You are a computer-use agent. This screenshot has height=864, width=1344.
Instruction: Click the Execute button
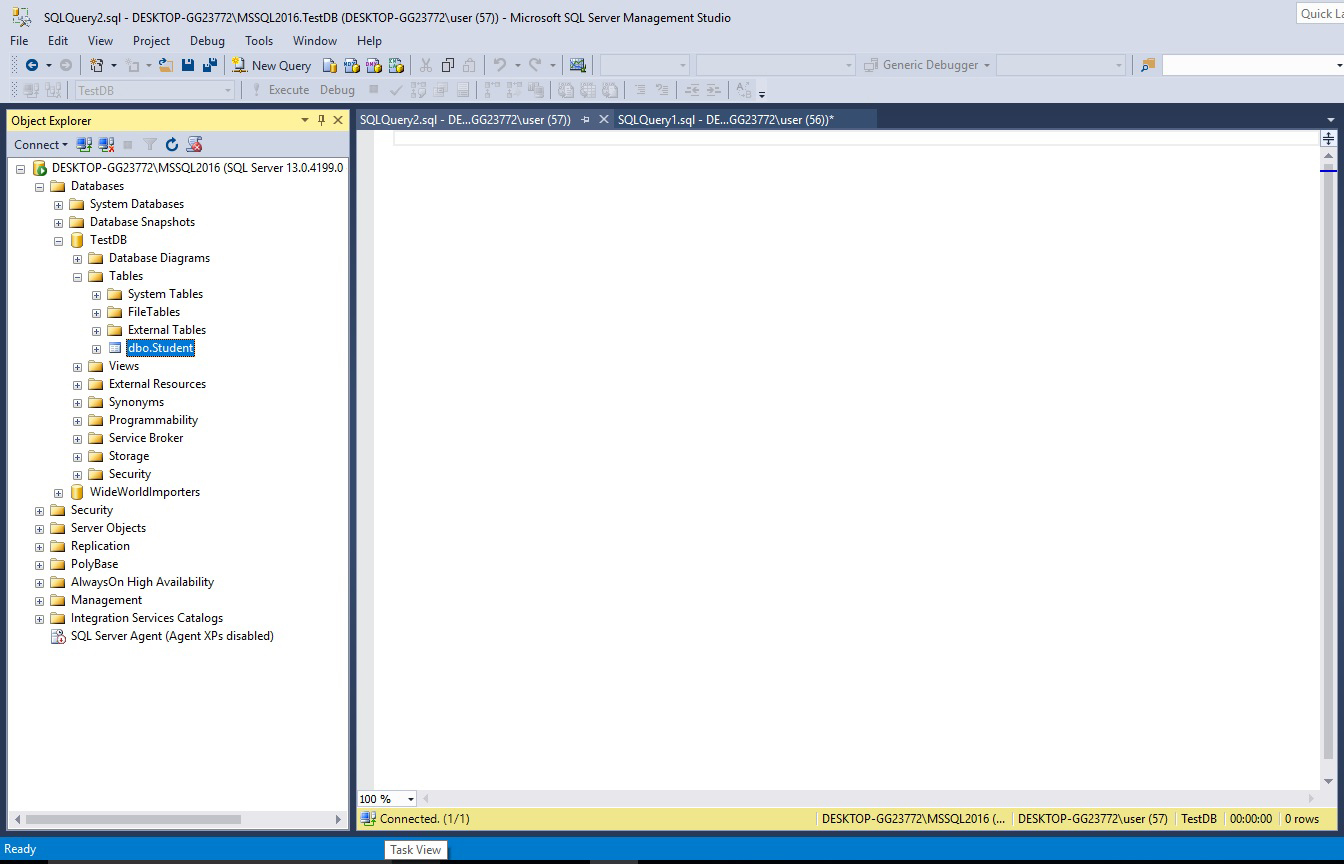280,89
